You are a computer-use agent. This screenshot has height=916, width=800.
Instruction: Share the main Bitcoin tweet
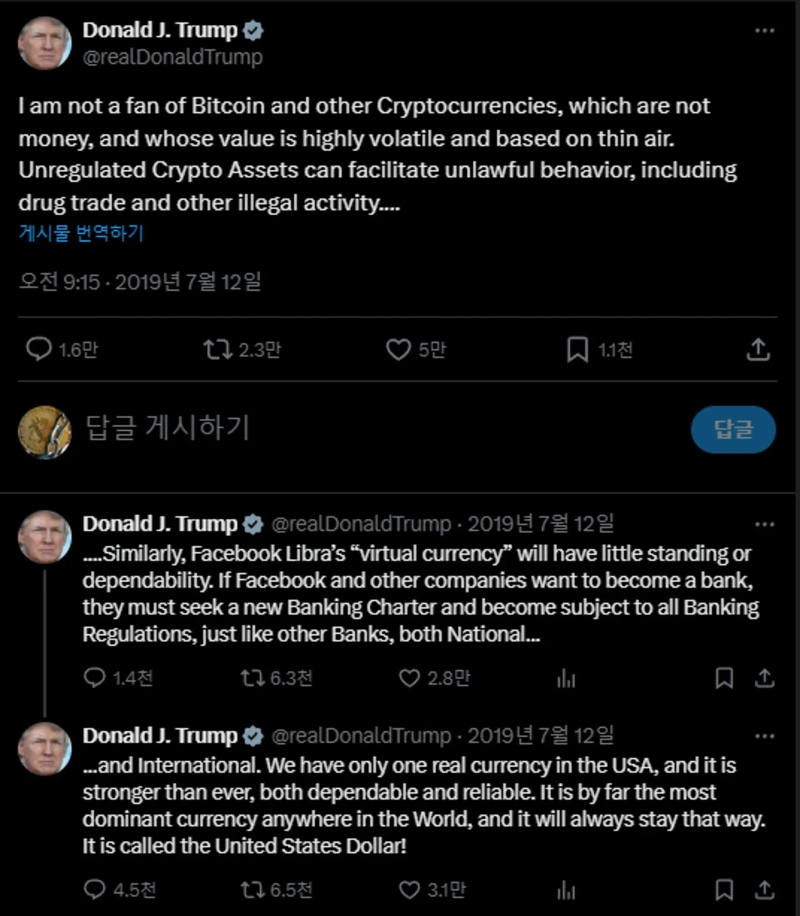point(758,349)
